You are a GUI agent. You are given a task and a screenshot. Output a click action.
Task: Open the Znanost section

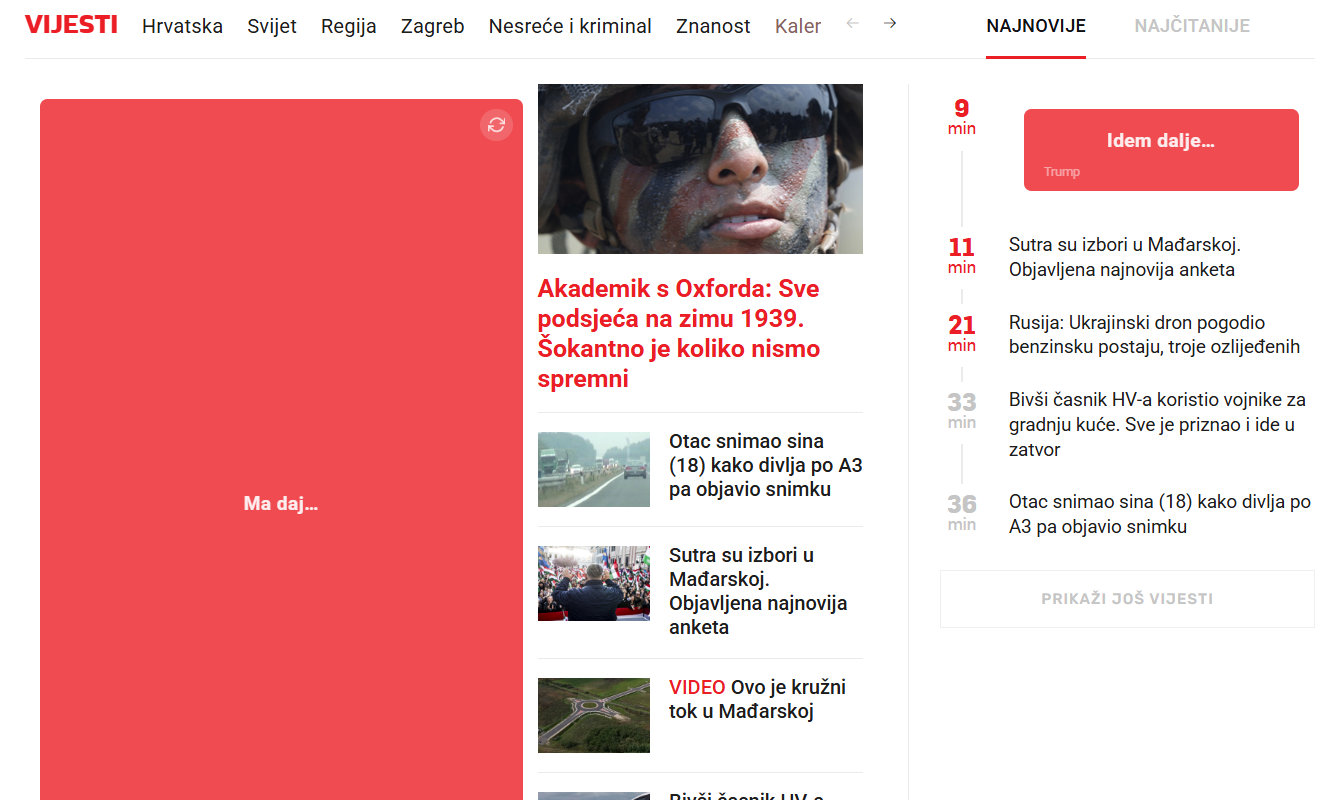pyautogui.click(x=712, y=27)
